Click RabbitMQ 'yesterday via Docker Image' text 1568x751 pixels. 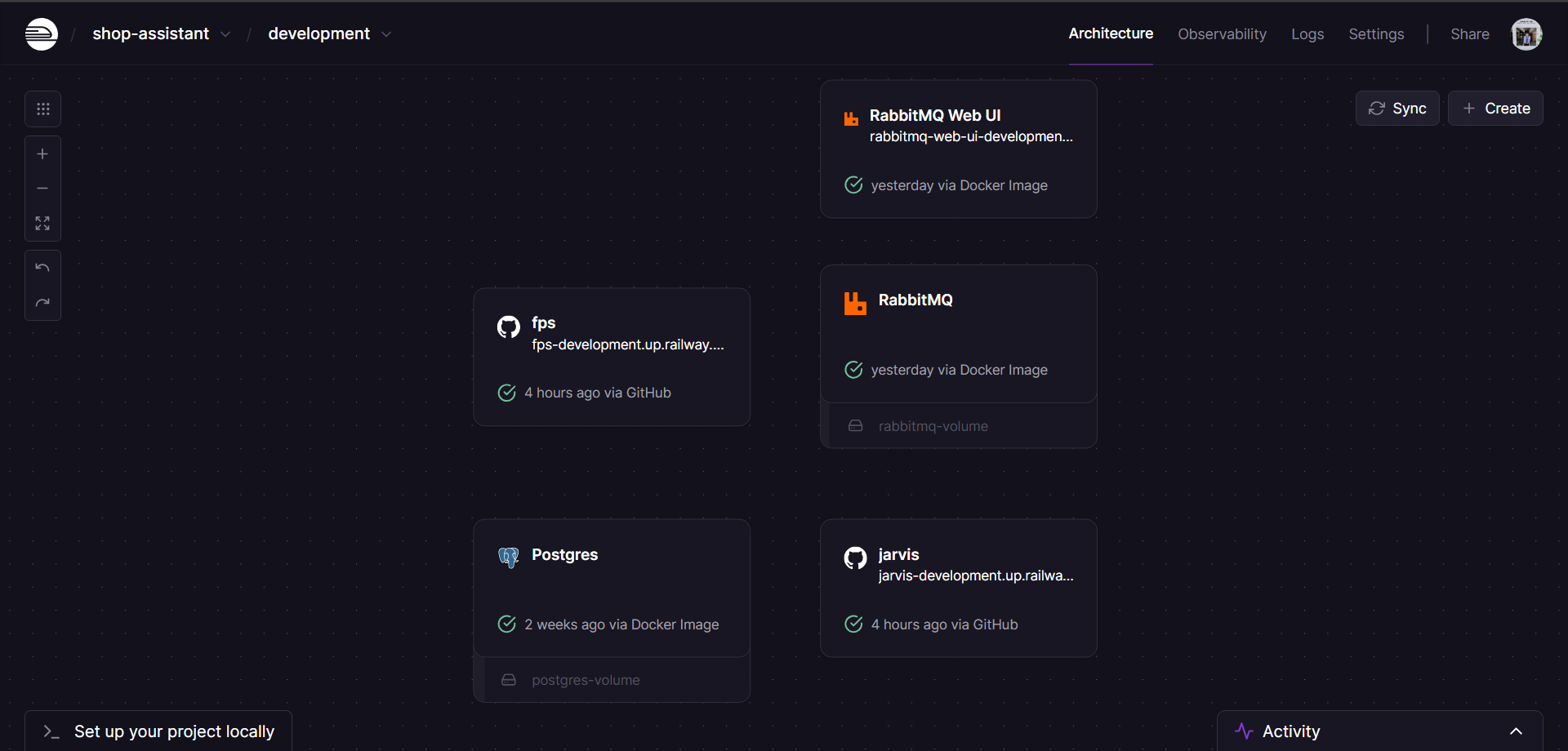959,370
